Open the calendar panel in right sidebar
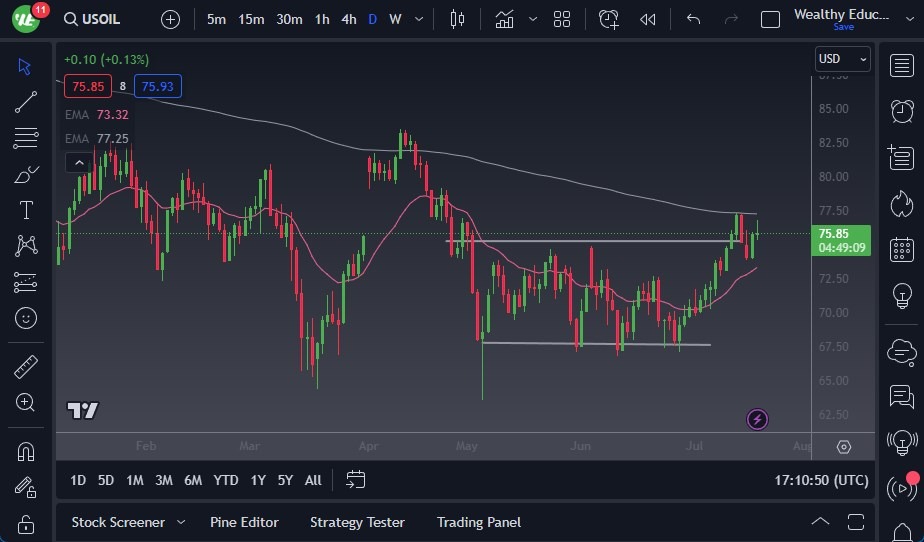The image size is (924, 542). [x=901, y=249]
